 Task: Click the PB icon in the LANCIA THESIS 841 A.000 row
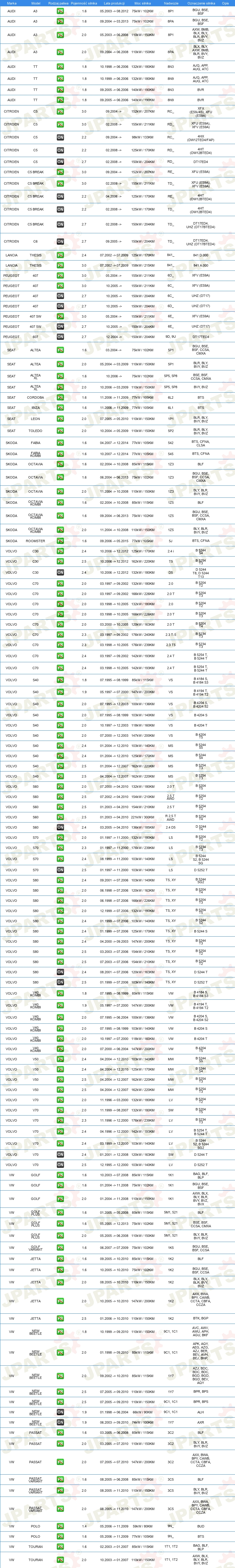(60, 265)
